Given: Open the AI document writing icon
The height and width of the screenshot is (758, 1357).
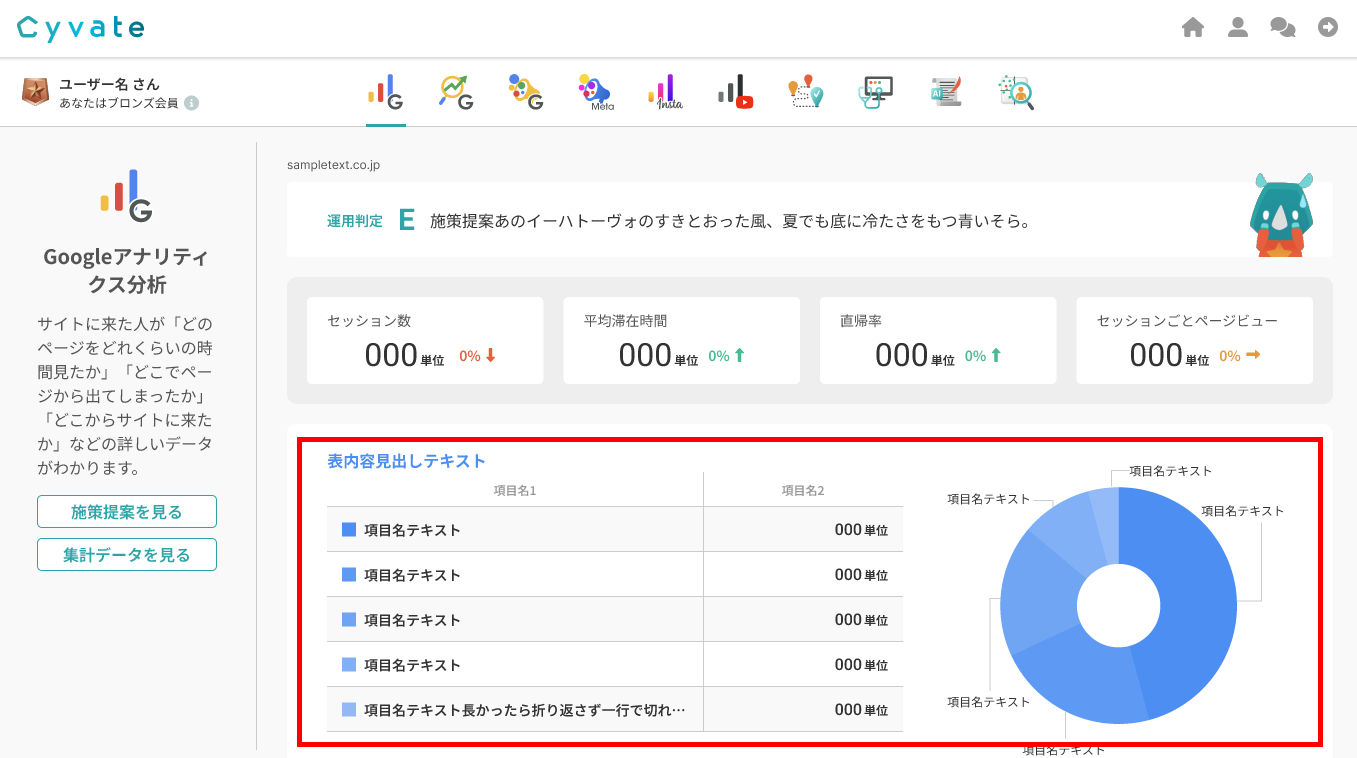Looking at the screenshot, I should (x=945, y=92).
